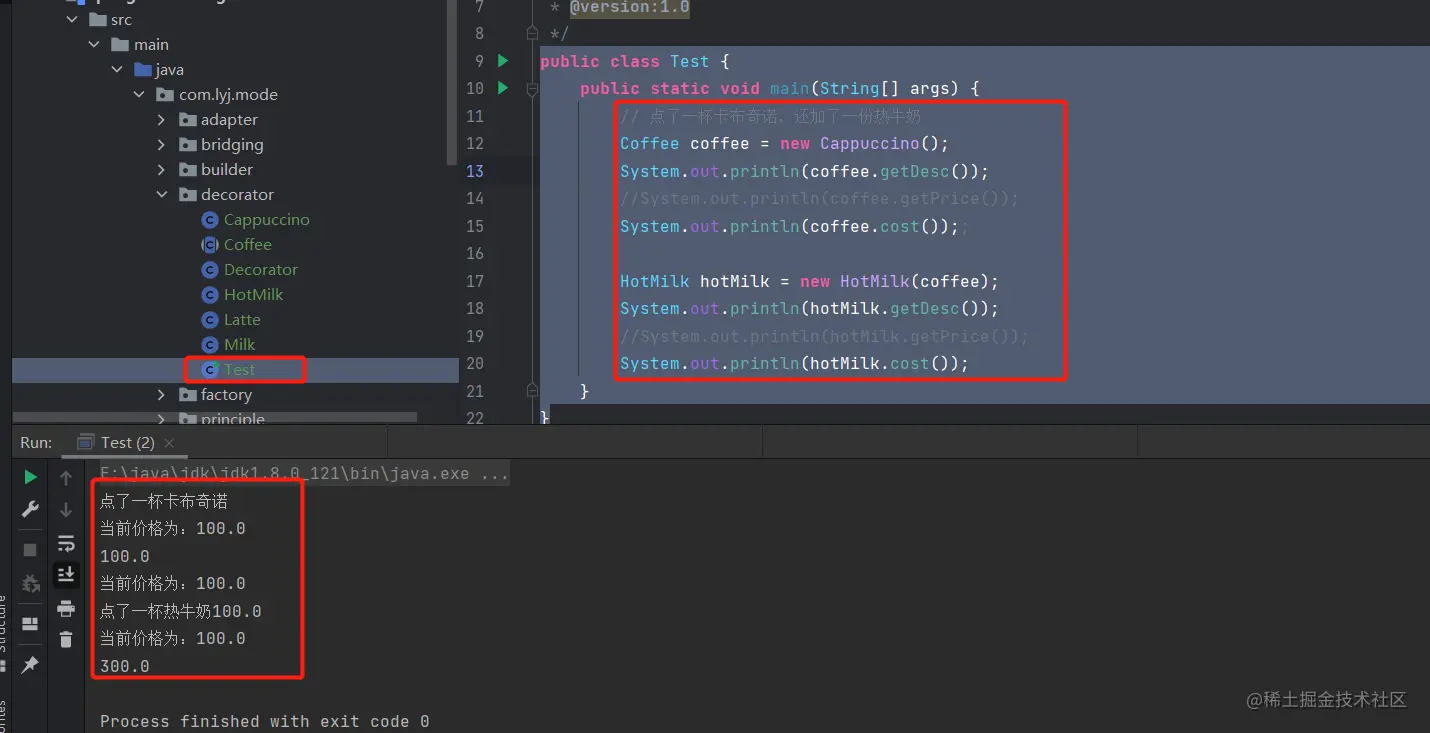
Task: Expand the folded java.exe command line
Action: 305,473
